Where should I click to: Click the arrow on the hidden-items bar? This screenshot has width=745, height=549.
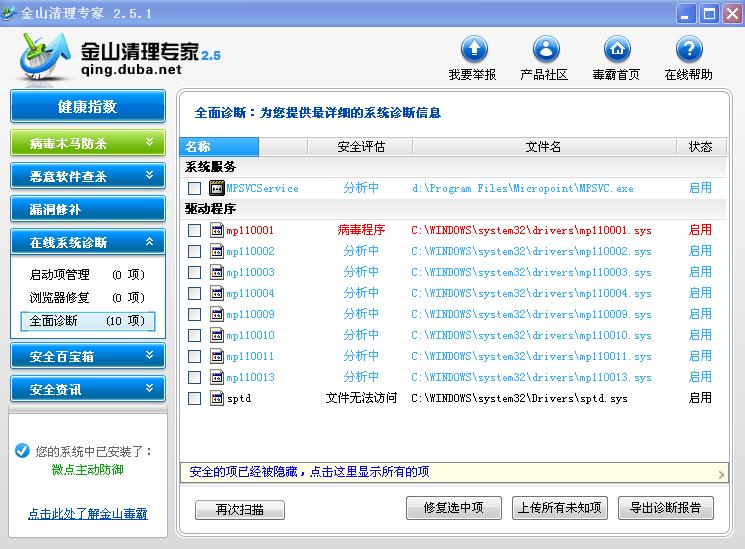[x=721, y=474]
